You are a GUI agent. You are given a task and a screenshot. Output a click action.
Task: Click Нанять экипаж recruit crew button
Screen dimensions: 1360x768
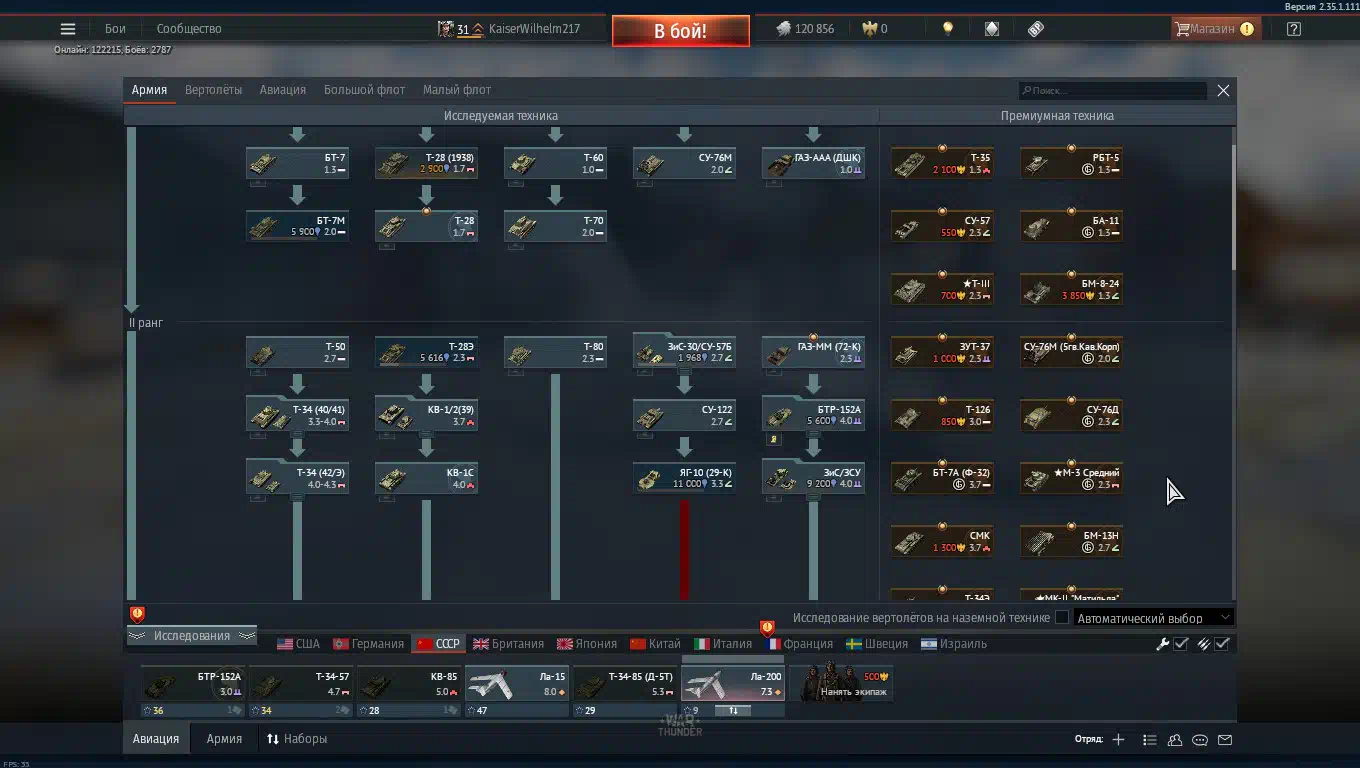[x=841, y=683]
